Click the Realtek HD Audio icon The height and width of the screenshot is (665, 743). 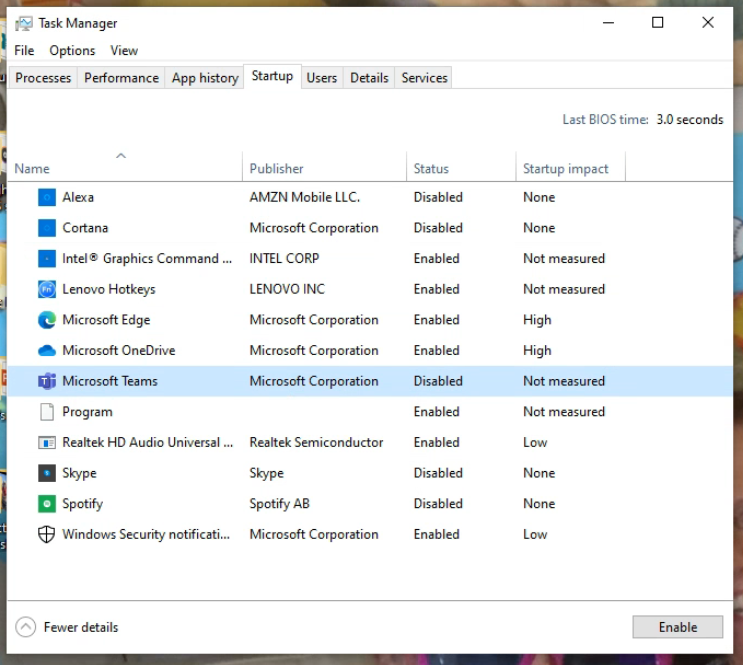point(47,443)
